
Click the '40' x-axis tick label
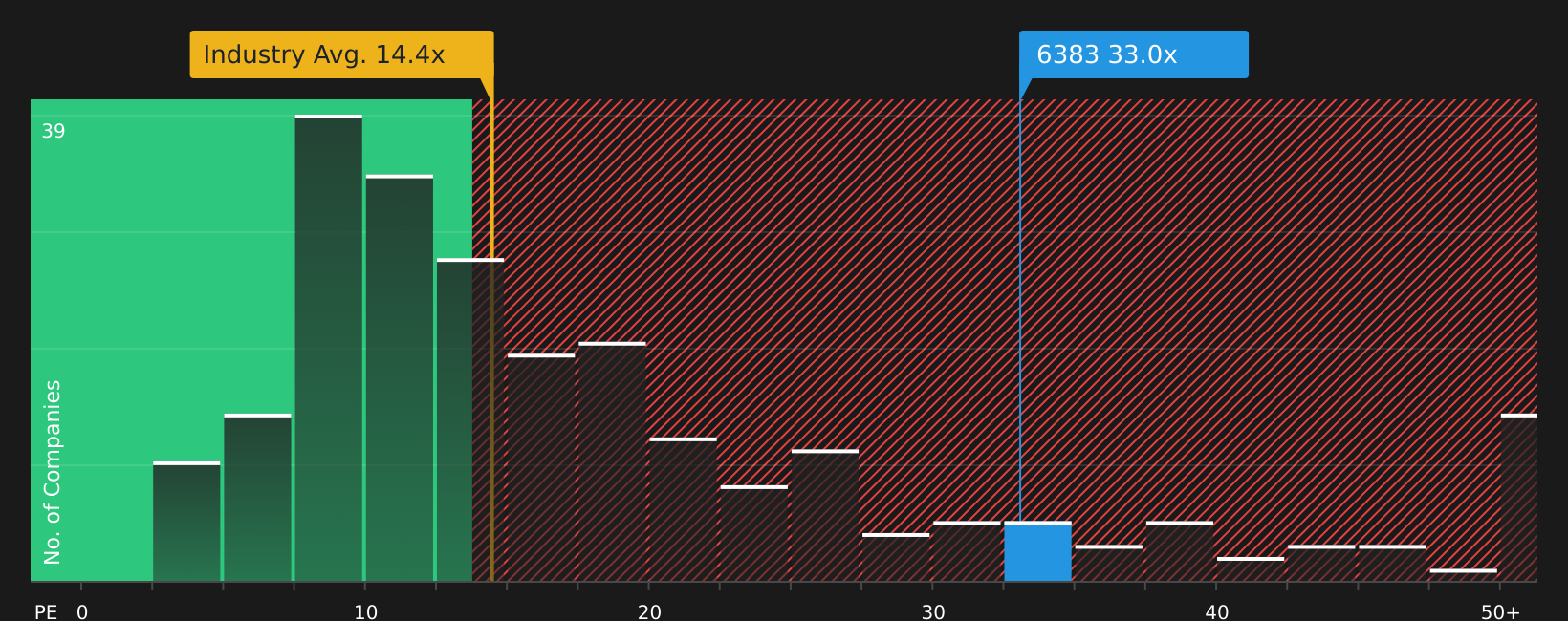coord(1216,612)
